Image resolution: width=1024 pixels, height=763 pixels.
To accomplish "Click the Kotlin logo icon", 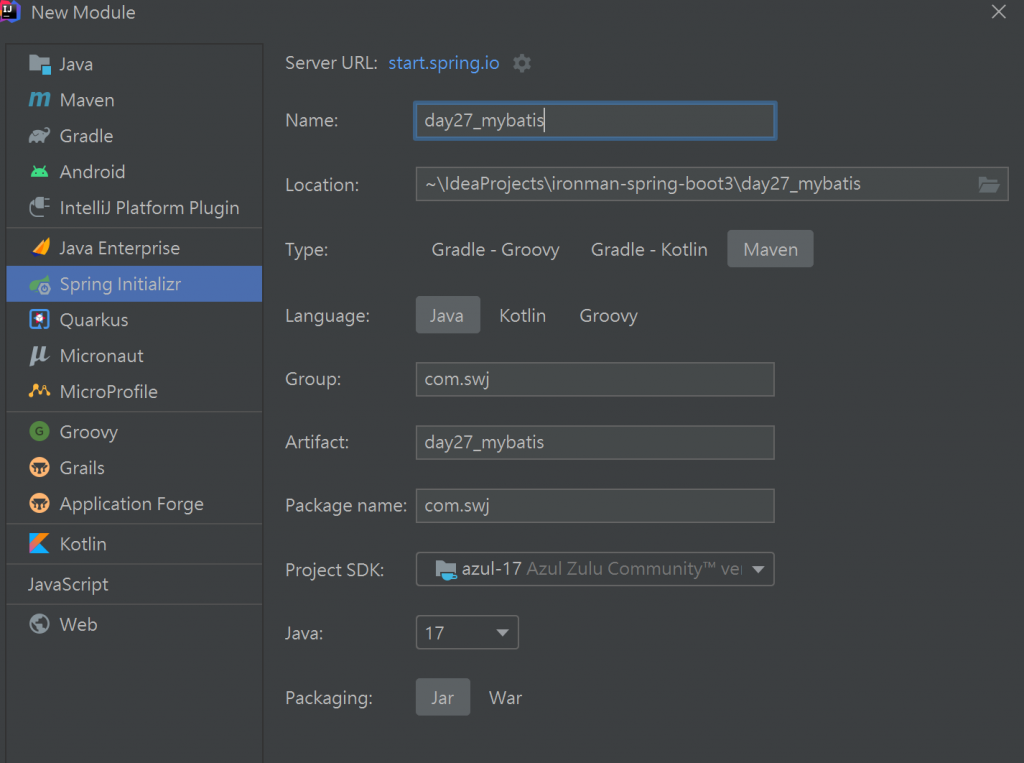I will pyautogui.click(x=40, y=544).
